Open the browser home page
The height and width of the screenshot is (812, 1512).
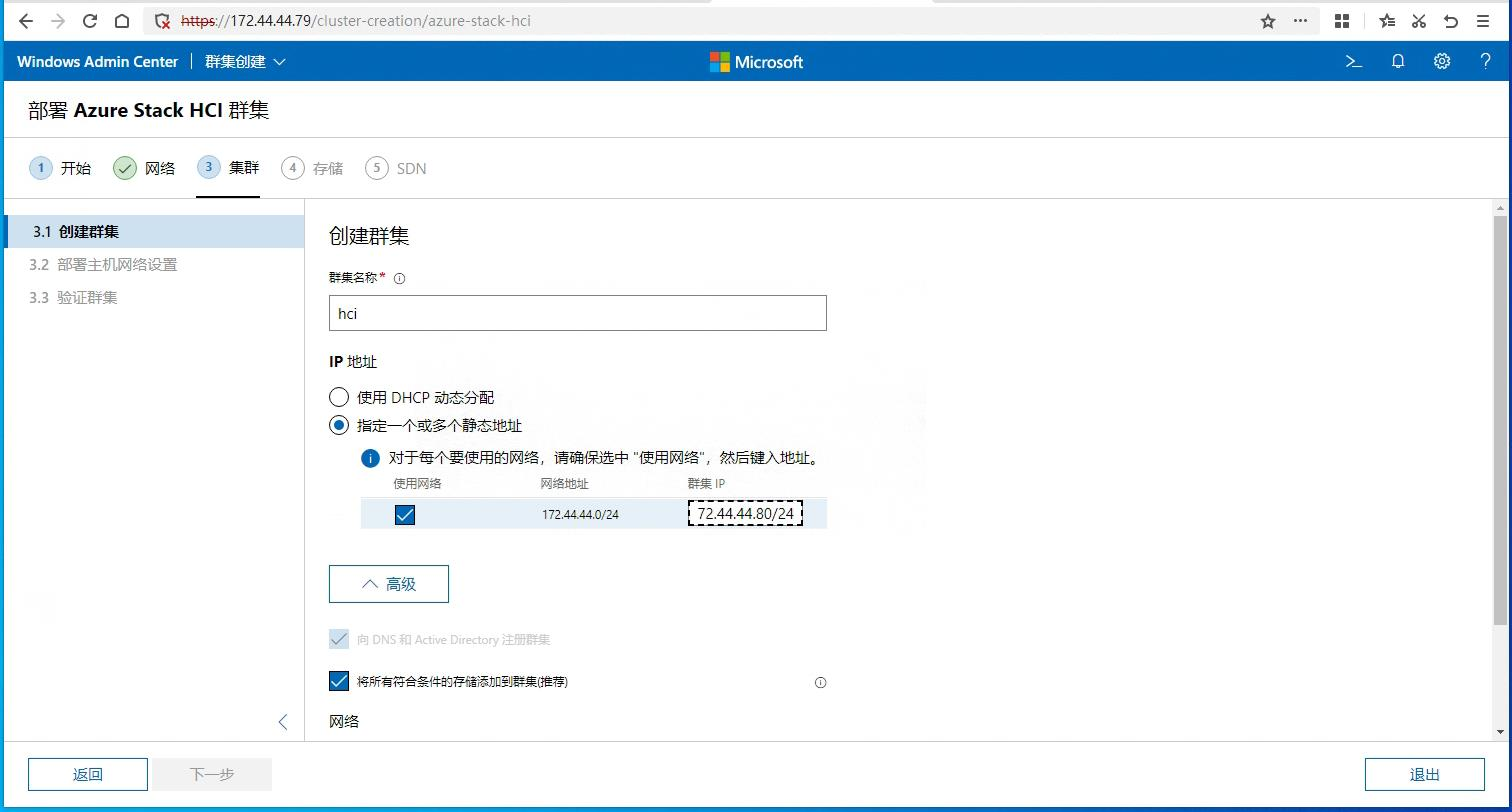(122, 21)
